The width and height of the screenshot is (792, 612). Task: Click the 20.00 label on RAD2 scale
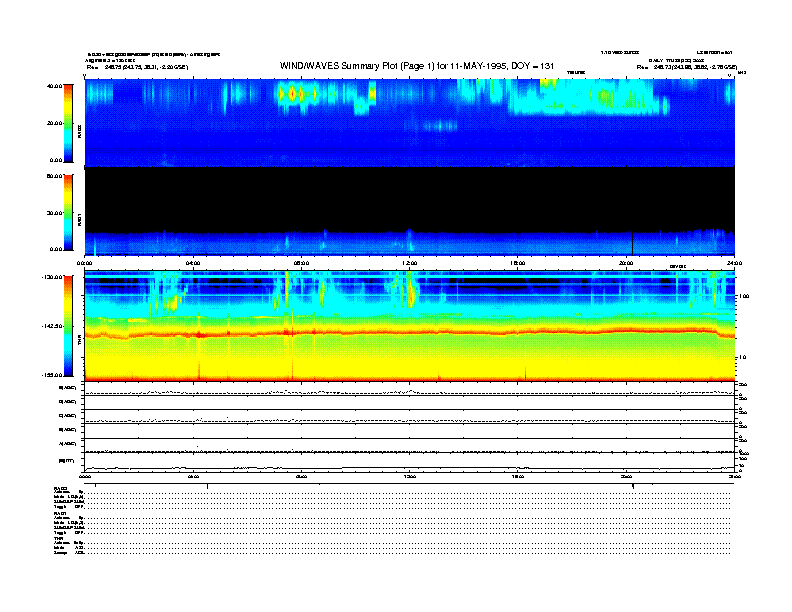point(54,123)
